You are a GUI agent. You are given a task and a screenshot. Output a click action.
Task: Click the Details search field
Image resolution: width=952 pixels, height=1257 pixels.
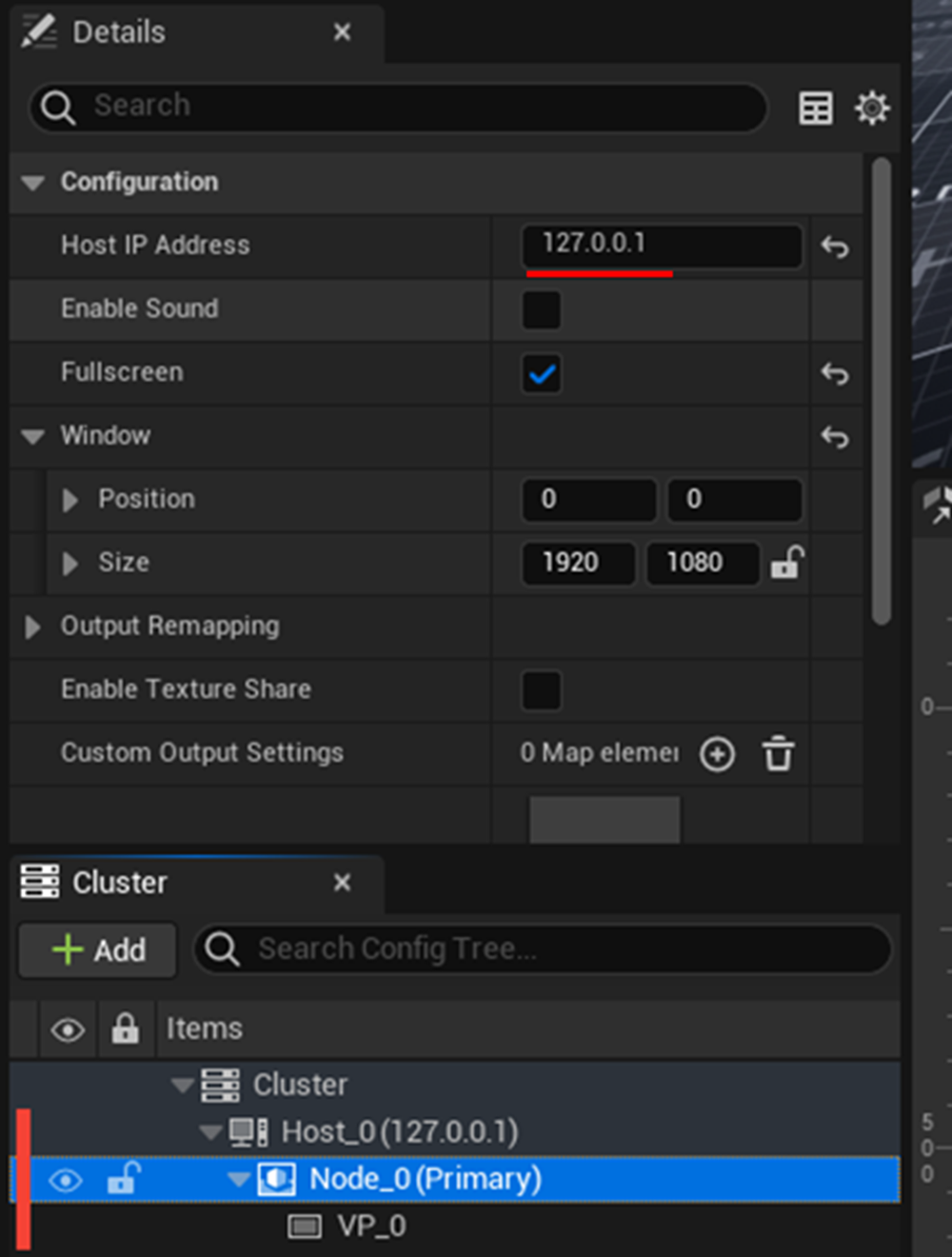tap(400, 106)
